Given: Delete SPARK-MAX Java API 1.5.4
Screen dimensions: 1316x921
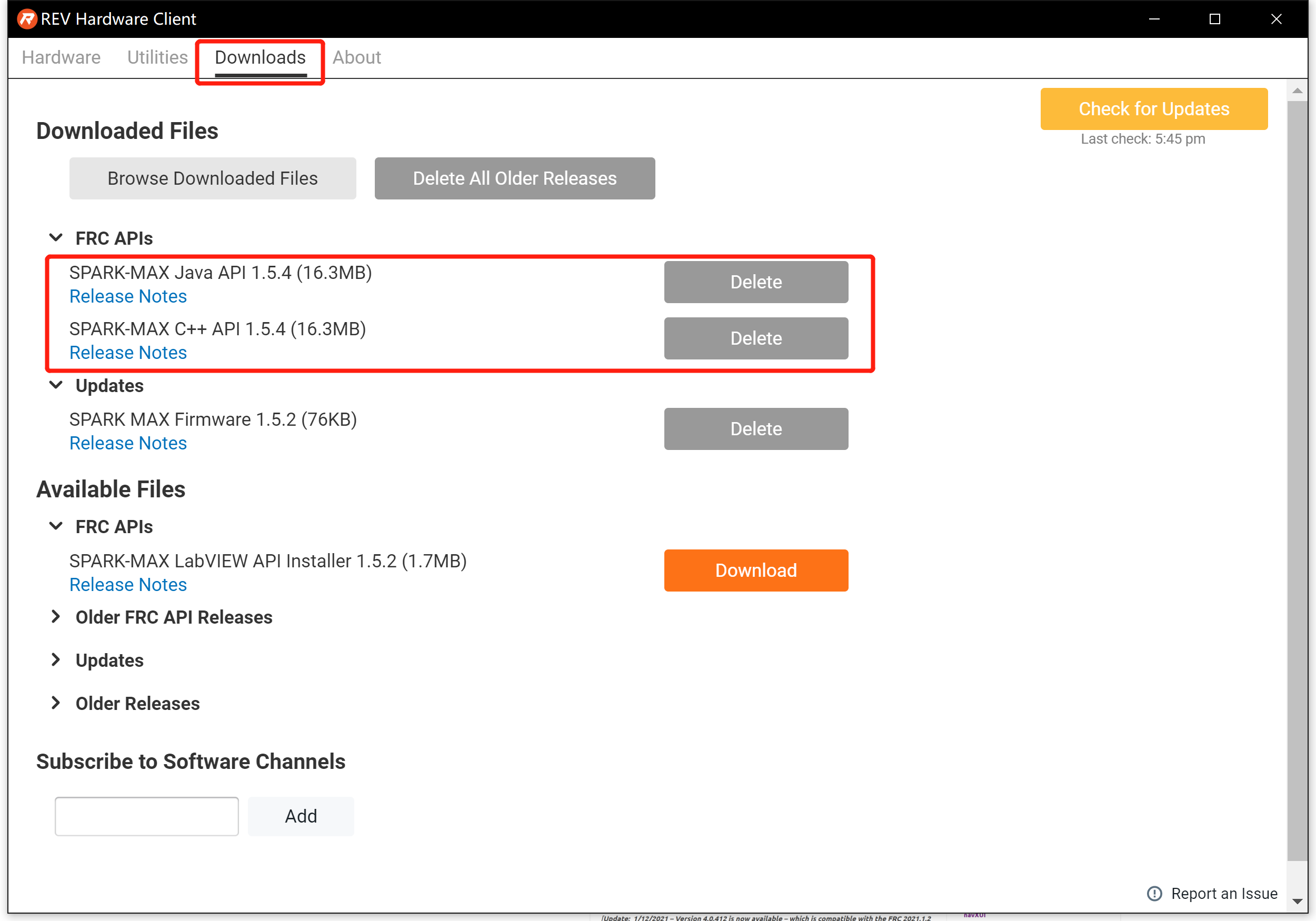Looking at the screenshot, I should [756, 282].
